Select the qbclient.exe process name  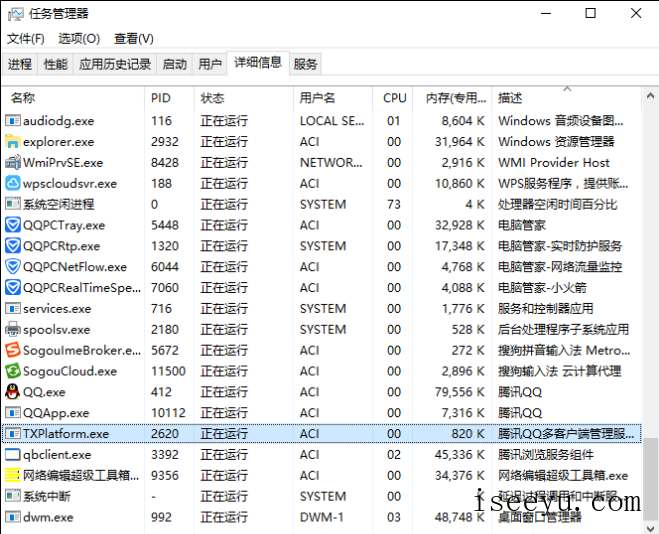click(x=57, y=455)
